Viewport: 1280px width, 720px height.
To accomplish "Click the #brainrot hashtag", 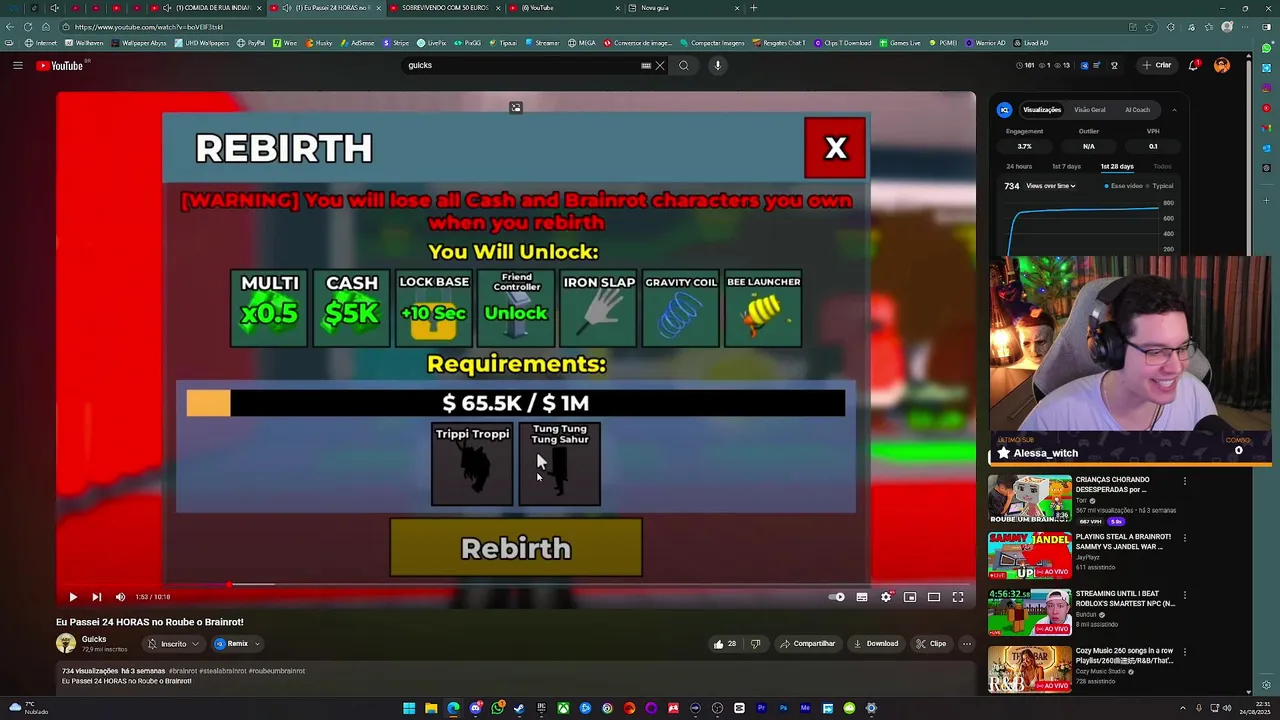I will tap(182, 671).
